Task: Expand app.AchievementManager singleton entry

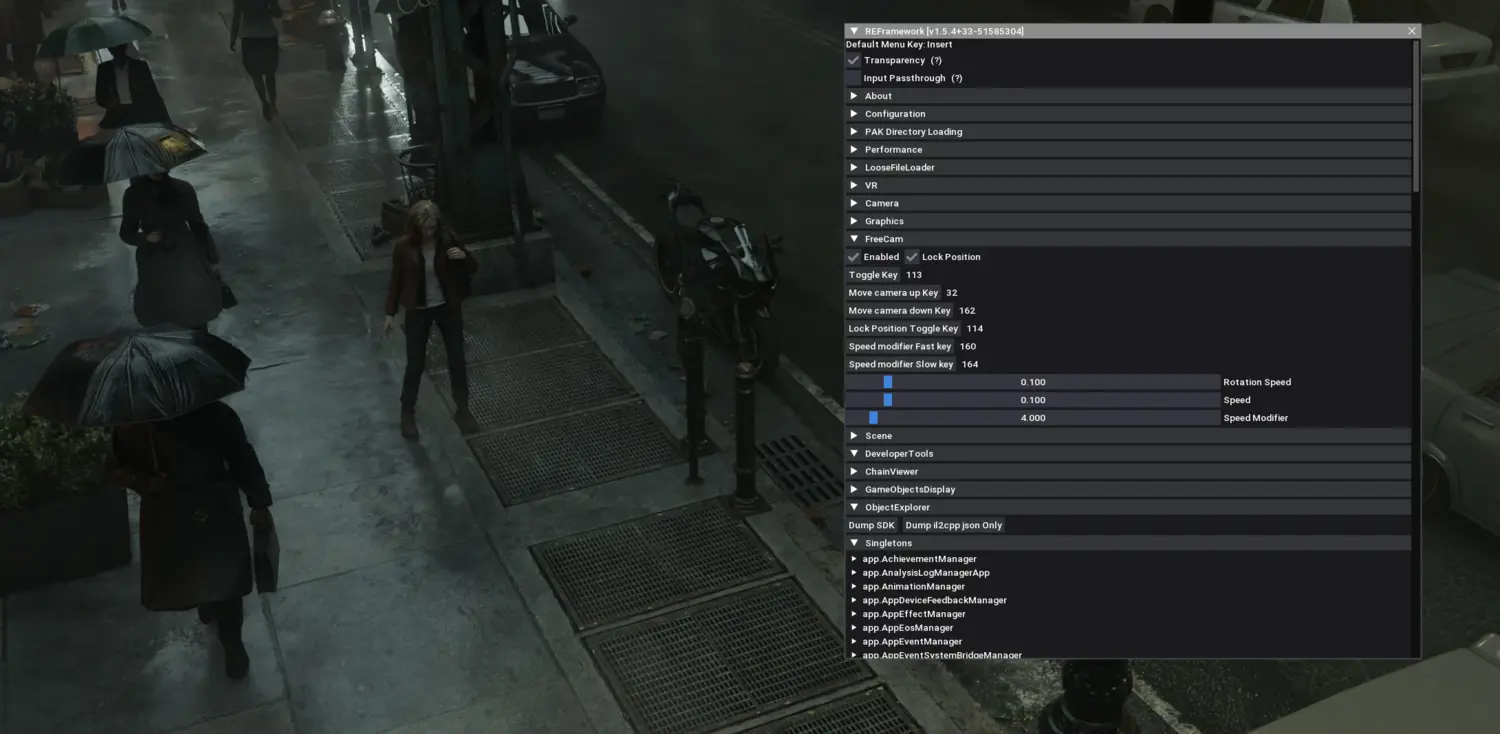Action: coord(854,559)
